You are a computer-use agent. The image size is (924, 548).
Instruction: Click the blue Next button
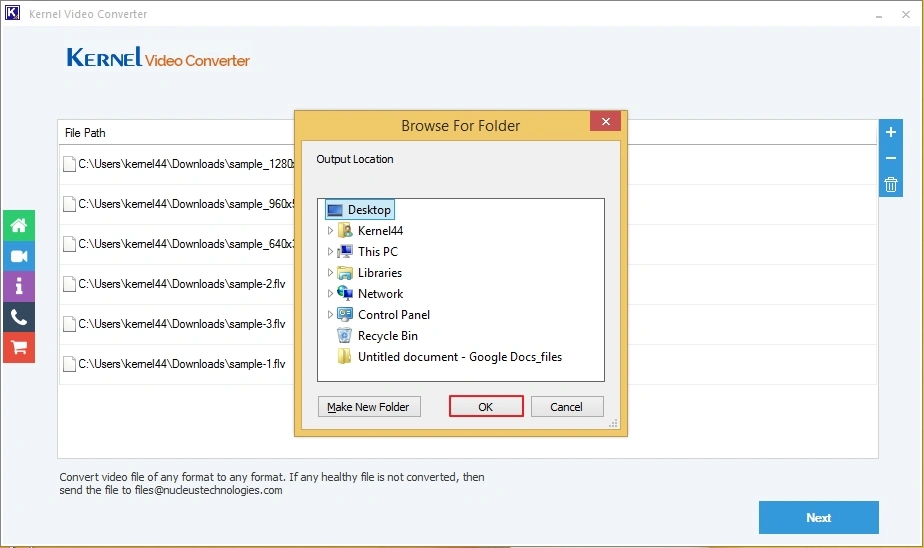click(x=819, y=517)
